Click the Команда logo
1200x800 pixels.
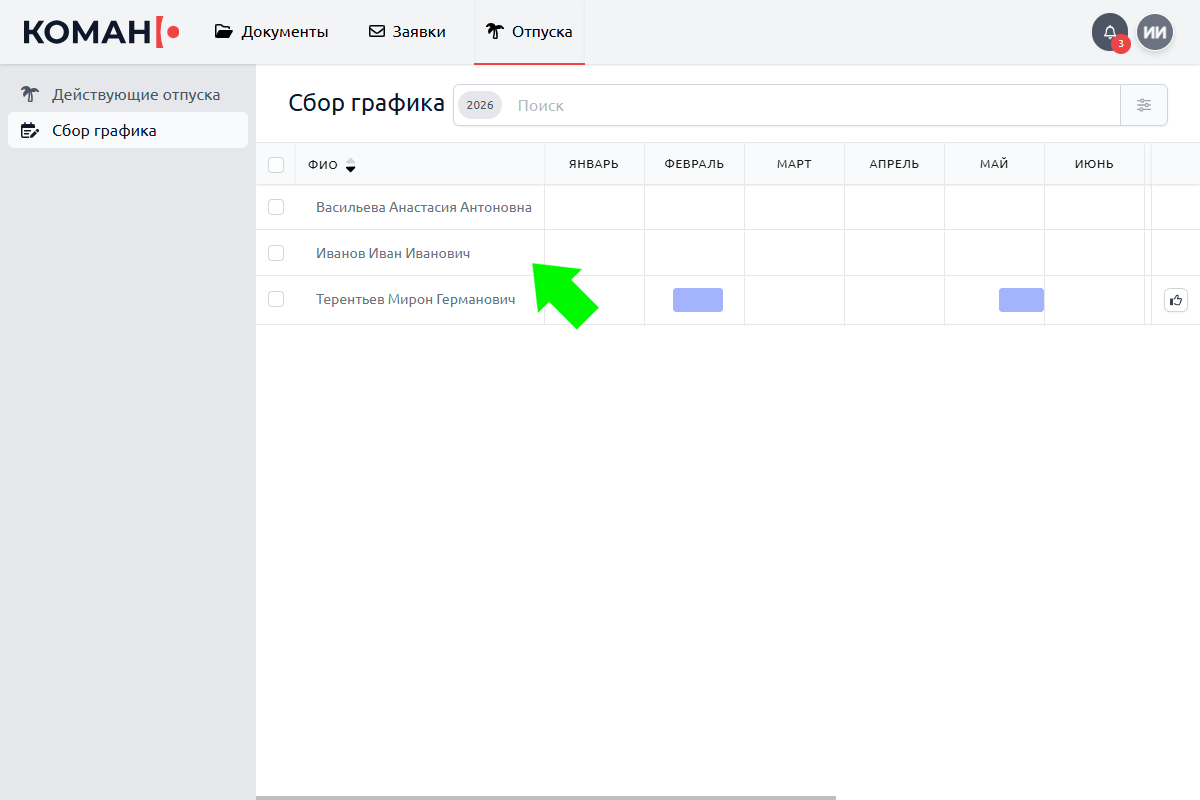pyautogui.click(x=101, y=32)
